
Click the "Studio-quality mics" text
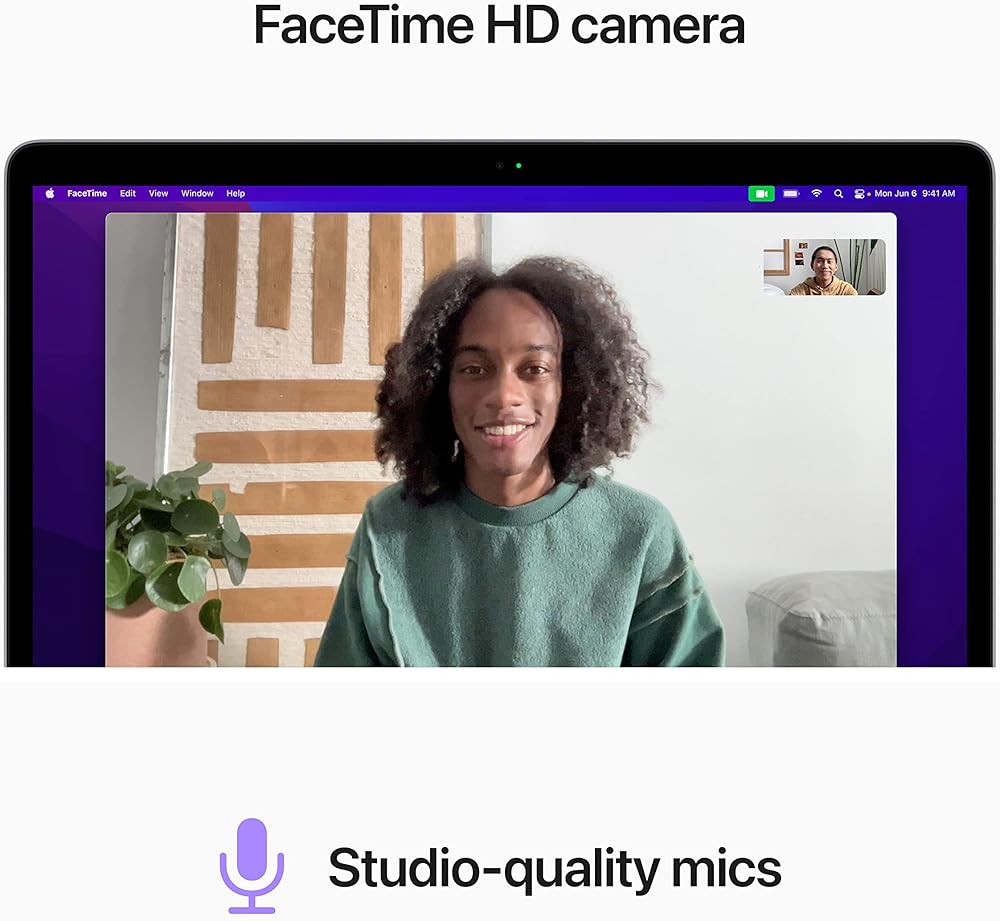click(x=554, y=867)
